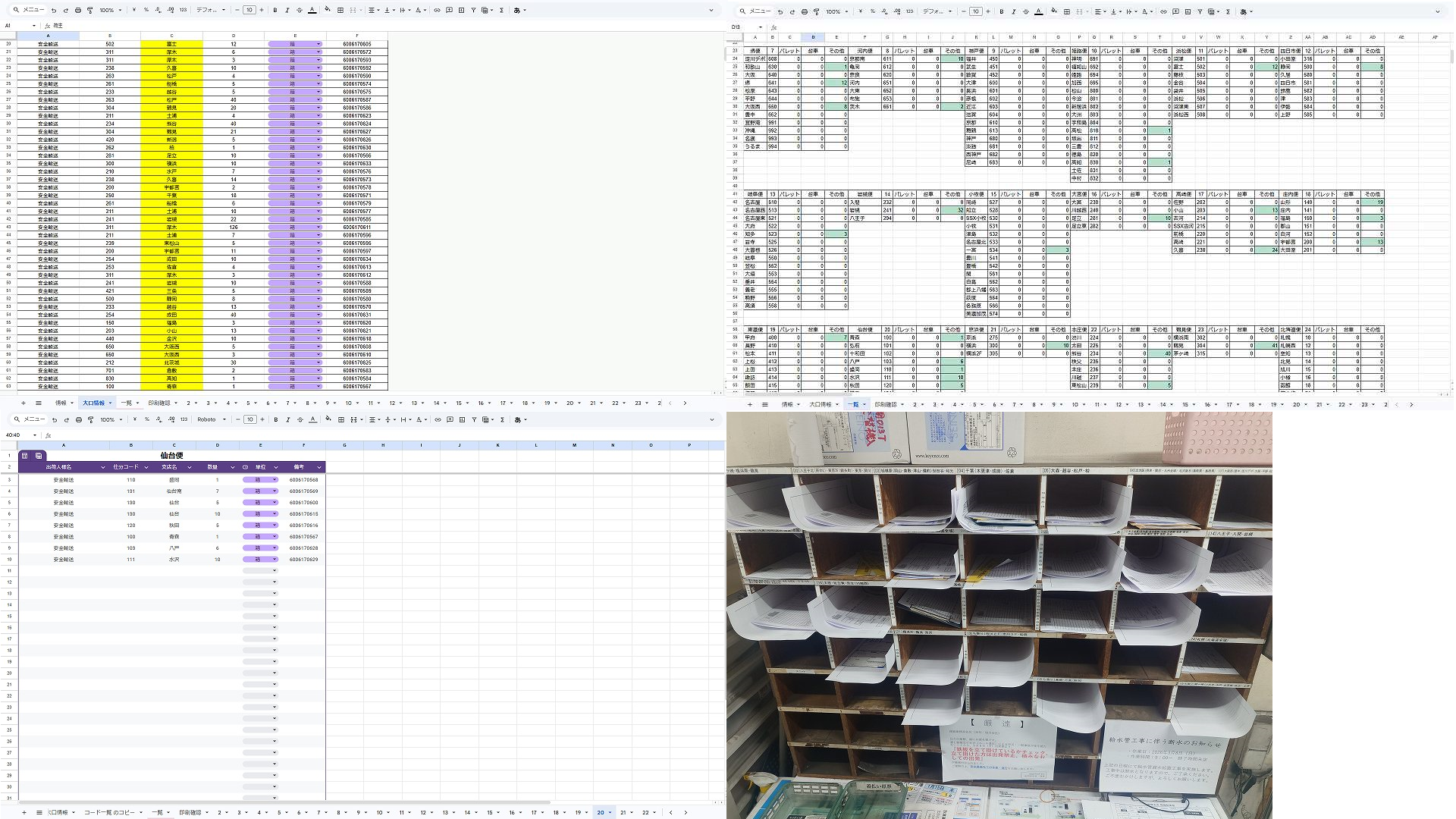Click the add-sheet plus button beside コード一覧 のコピー tab
The width and height of the screenshot is (1456, 819).
24,812
